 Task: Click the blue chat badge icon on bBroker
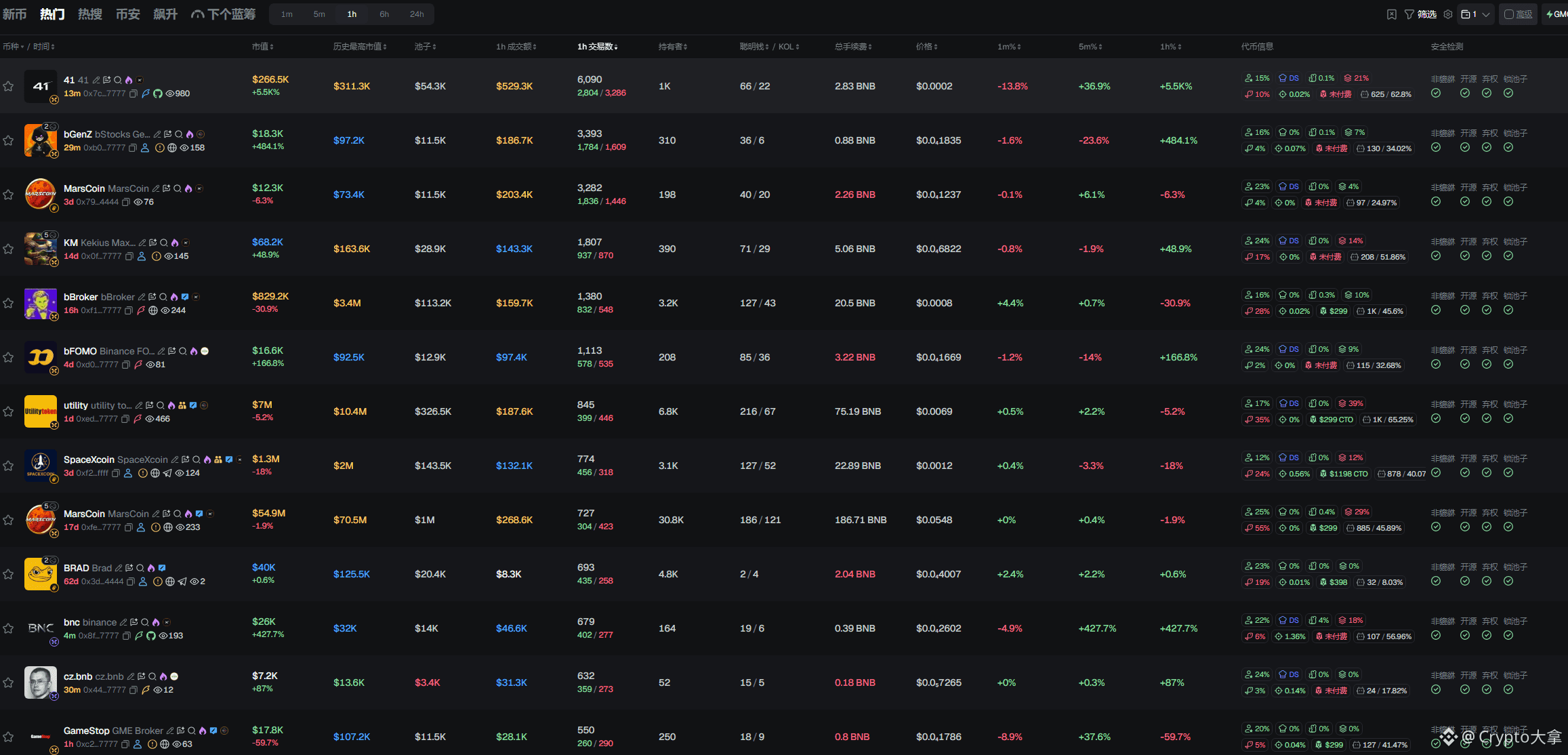tap(185, 297)
